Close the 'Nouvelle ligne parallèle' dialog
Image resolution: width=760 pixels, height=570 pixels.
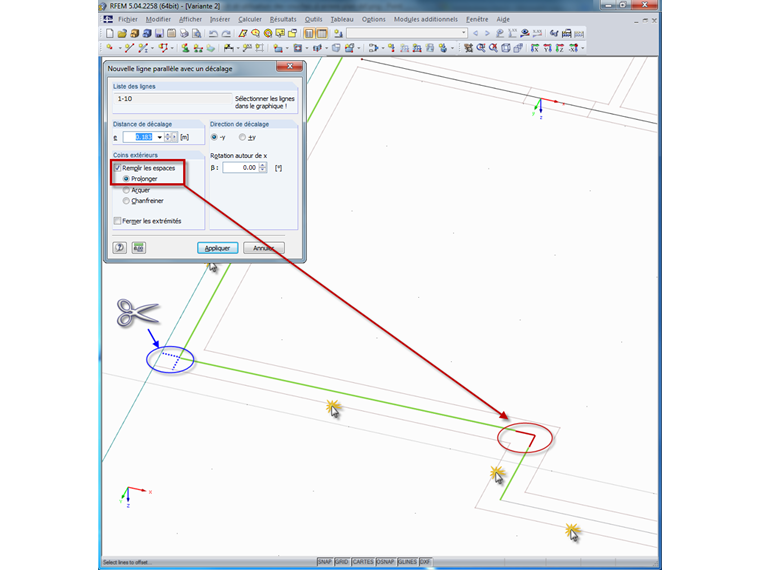pyautogui.click(x=290, y=66)
